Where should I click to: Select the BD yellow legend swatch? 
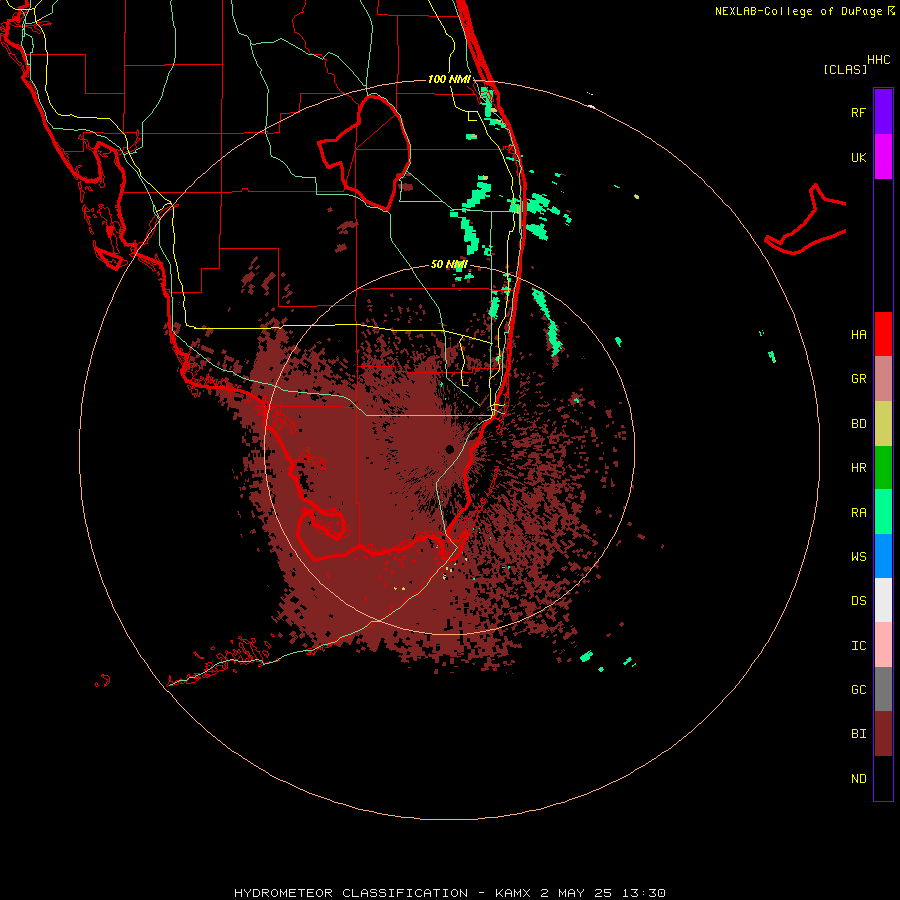[x=883, y=423]
